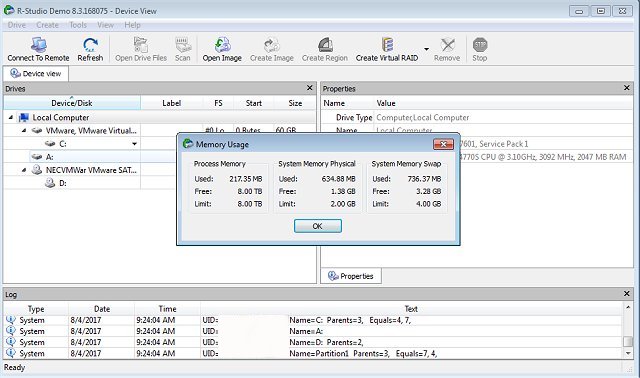640x378 pixels.
Task: Close the Properties panel
Action: pyautogui.click(x=627, y=88)
